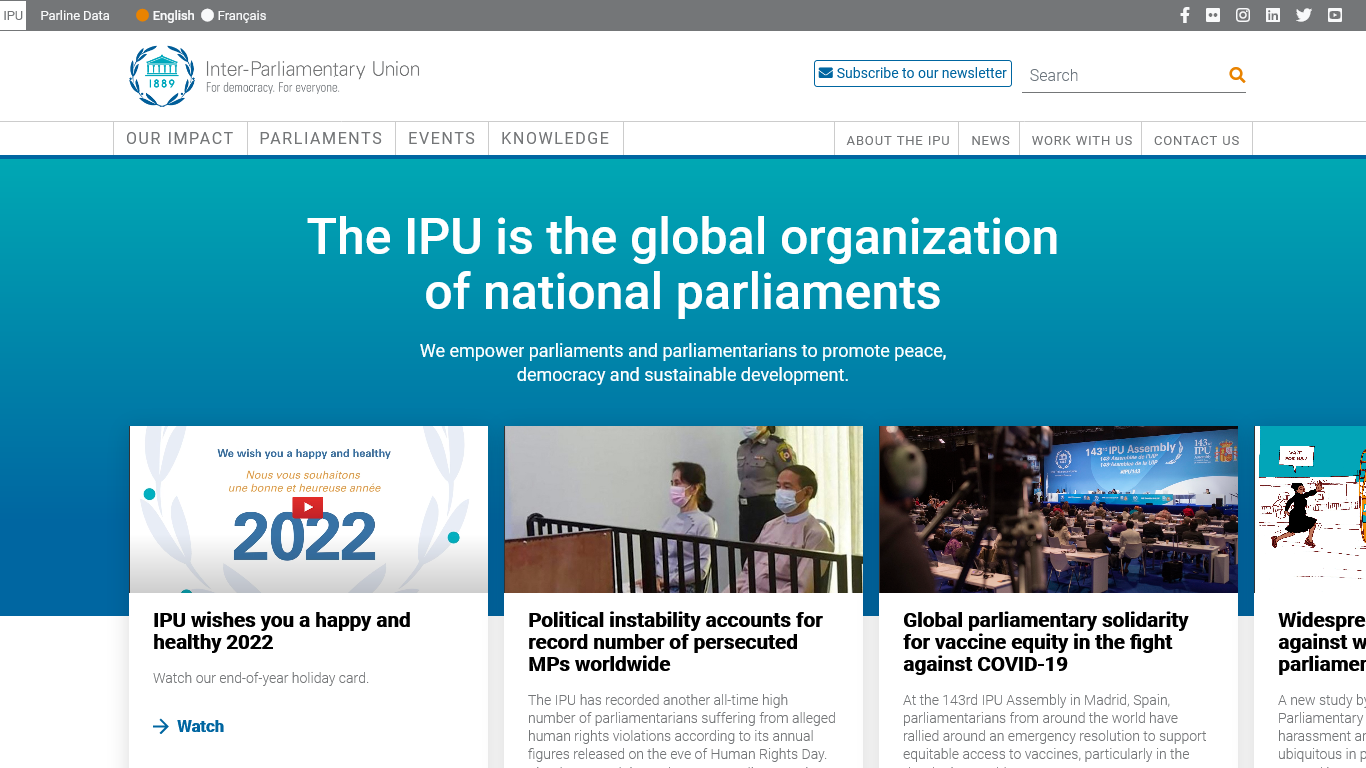Open the EVENTS menu
Screen dimensions: 1366x768
tap(442, 139)
